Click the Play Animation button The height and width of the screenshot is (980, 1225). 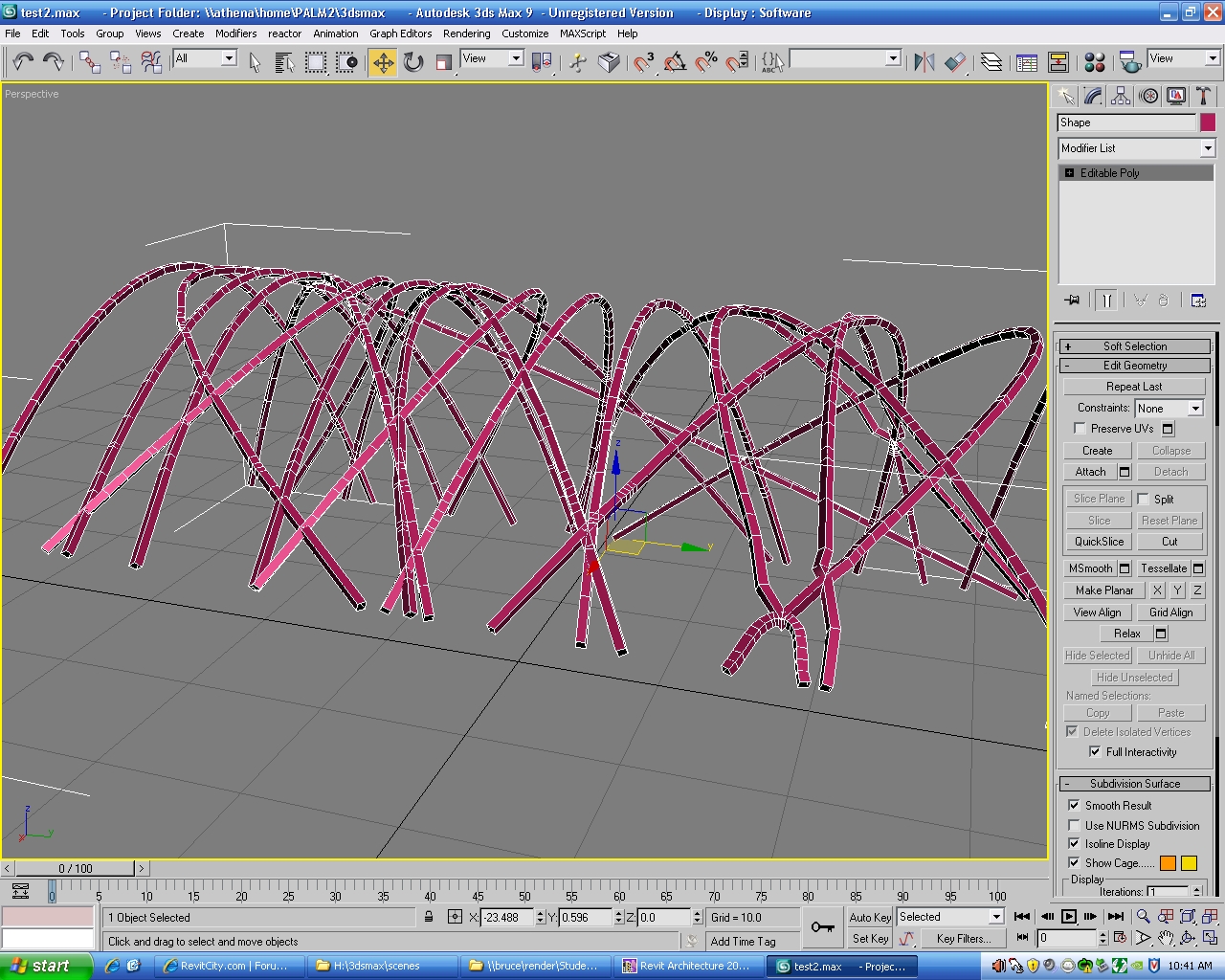point(1069,917)
